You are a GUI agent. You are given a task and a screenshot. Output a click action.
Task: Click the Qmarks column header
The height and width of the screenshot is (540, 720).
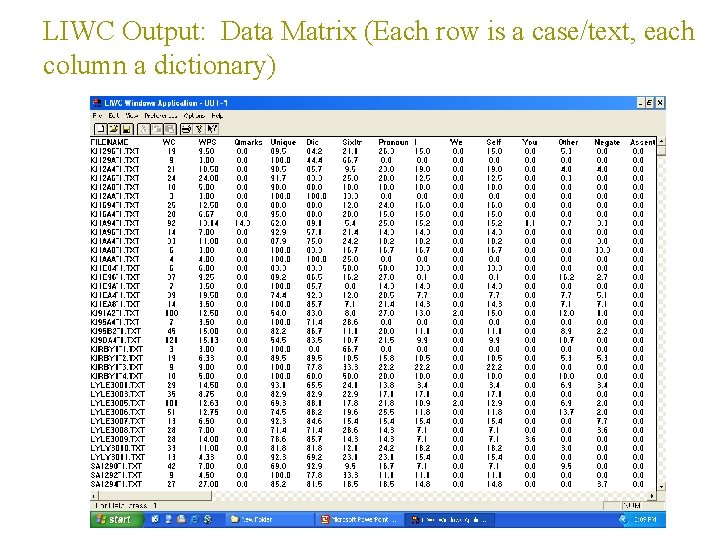tap(248, 142)
